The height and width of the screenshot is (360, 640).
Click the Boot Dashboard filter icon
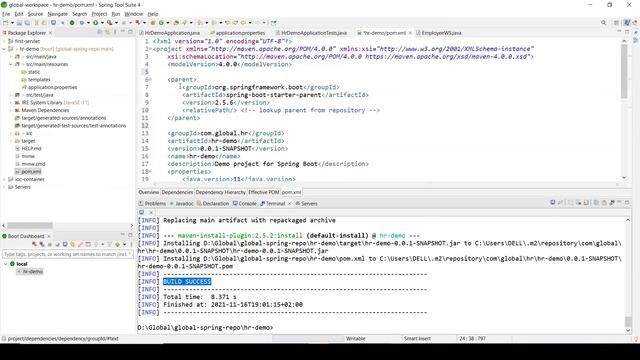109,244
